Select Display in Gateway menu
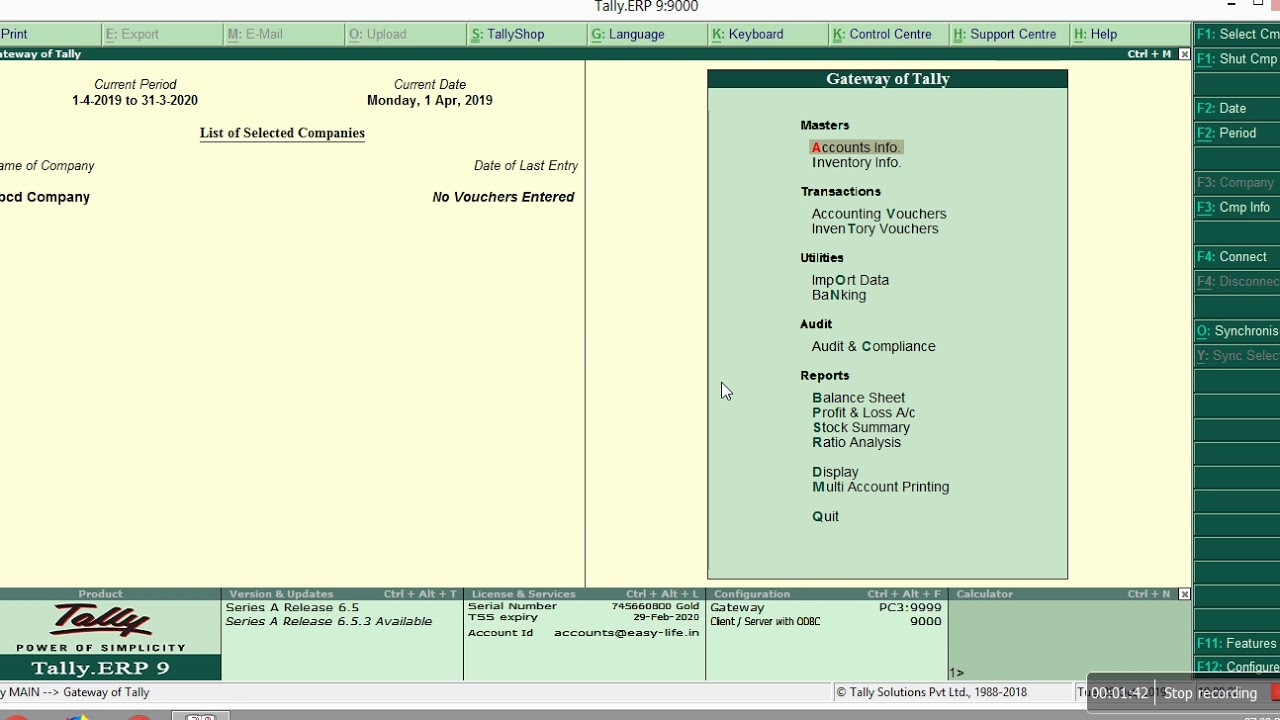The image size is (1280, 720). pyautogui.click(x=836, y=472)
